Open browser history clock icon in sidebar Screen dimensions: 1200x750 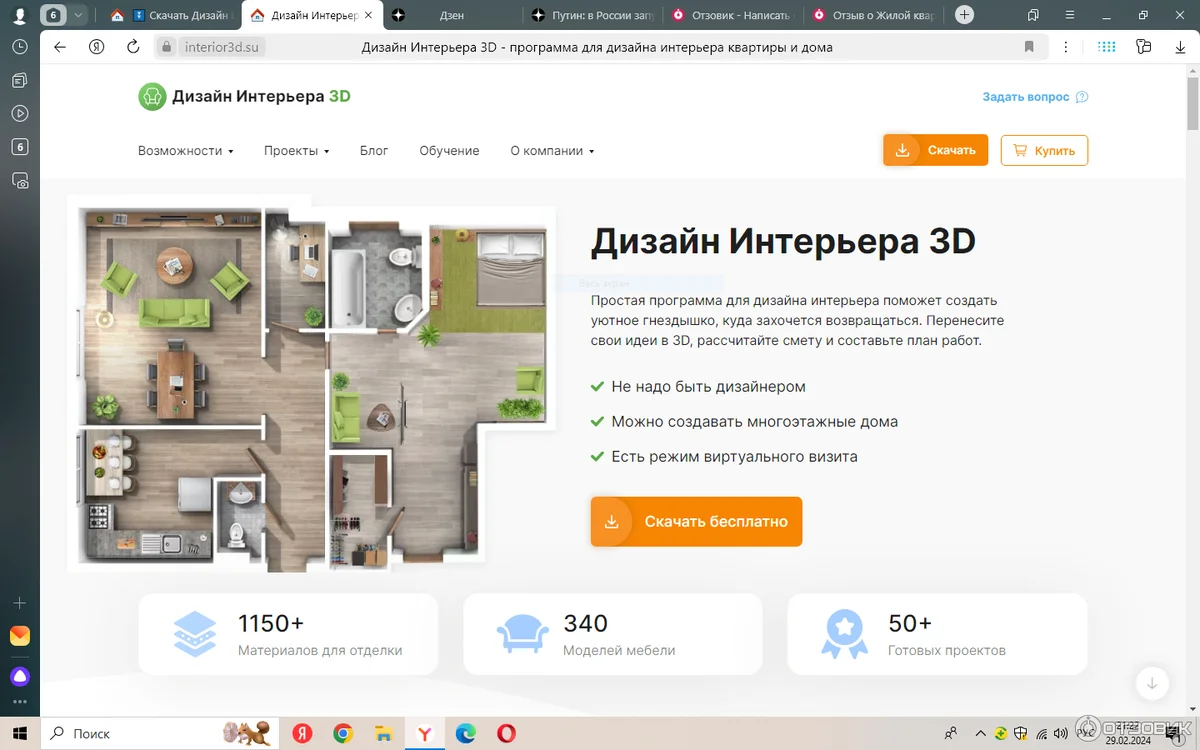tap(19, 47)
